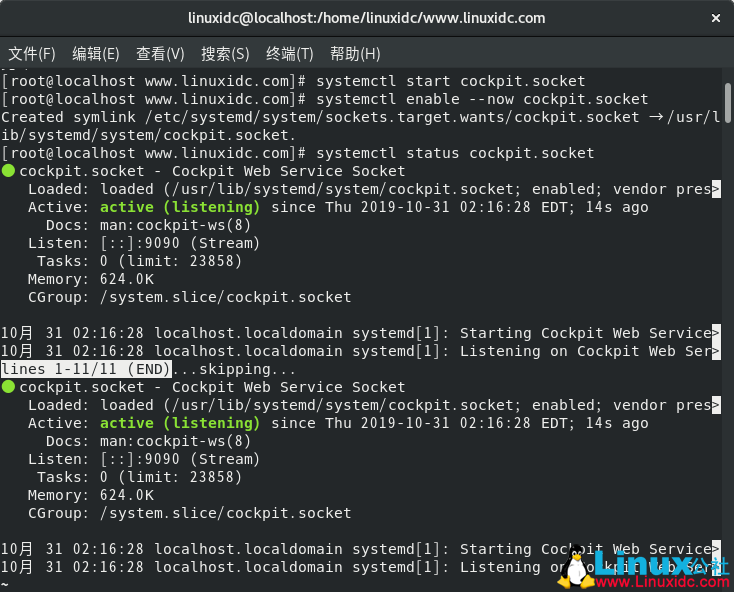Click the first green status dot
734x592 pixels.
click(x=8, y=171)
